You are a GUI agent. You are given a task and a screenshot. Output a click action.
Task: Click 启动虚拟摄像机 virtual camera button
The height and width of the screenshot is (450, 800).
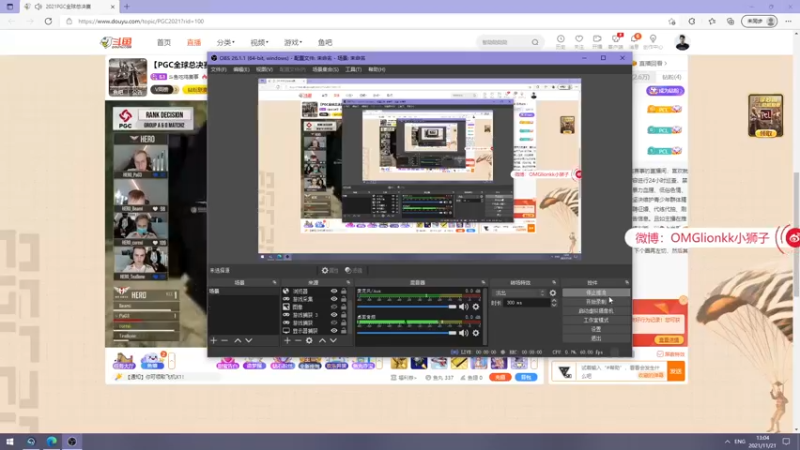coord(596,311)
